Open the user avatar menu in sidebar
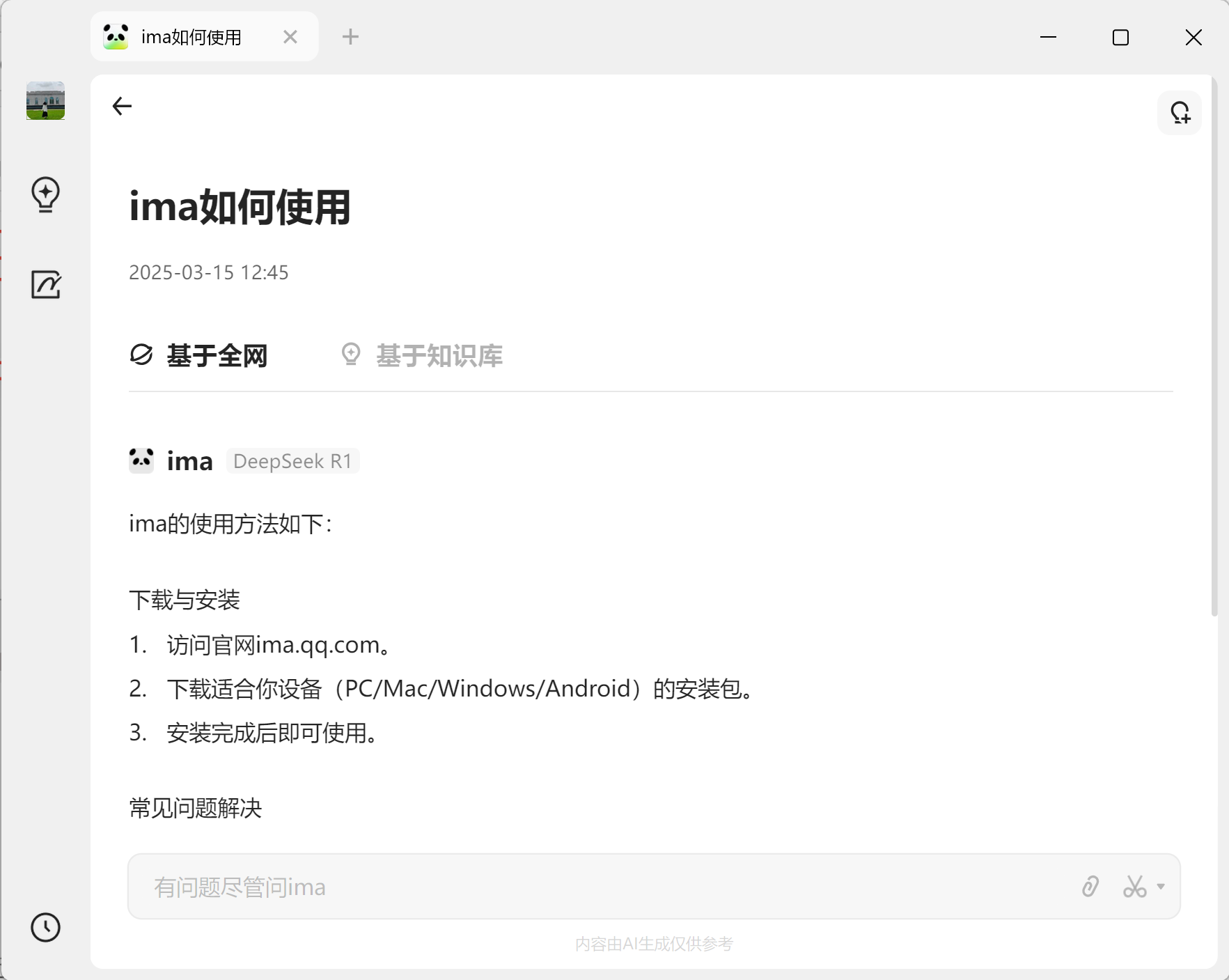 pyautogui.click(x=45, y=100)
